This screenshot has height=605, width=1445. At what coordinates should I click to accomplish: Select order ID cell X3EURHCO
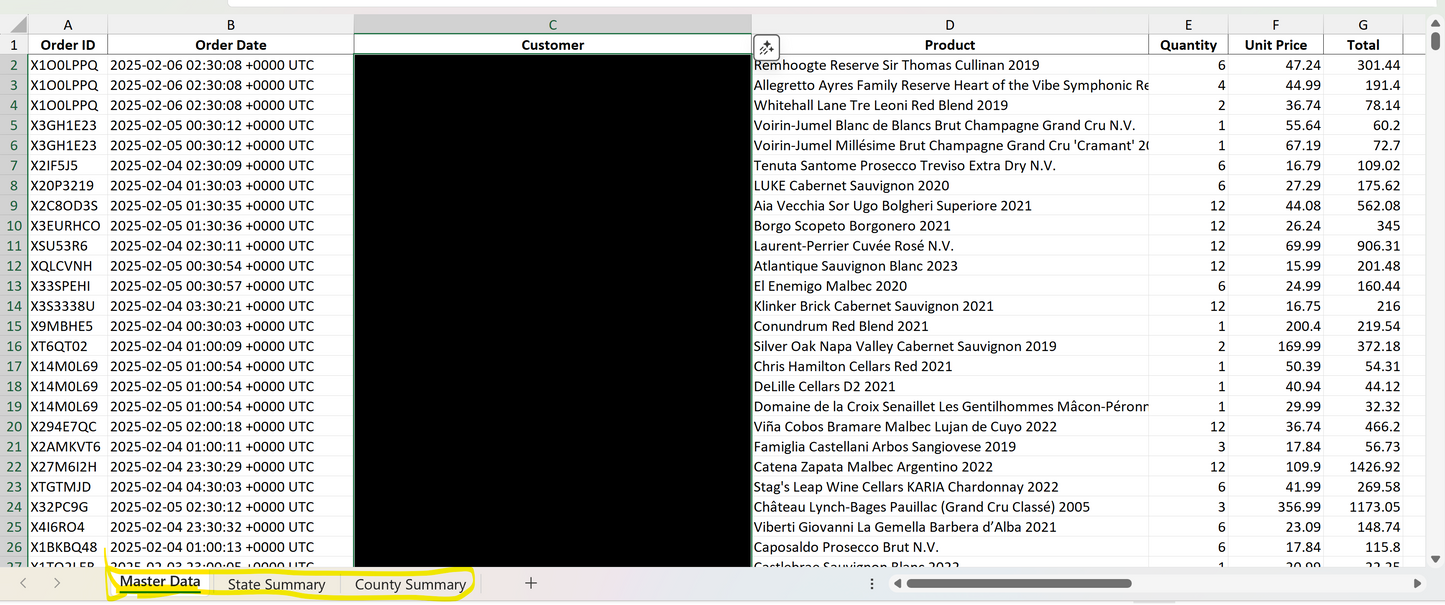[68, 226]
